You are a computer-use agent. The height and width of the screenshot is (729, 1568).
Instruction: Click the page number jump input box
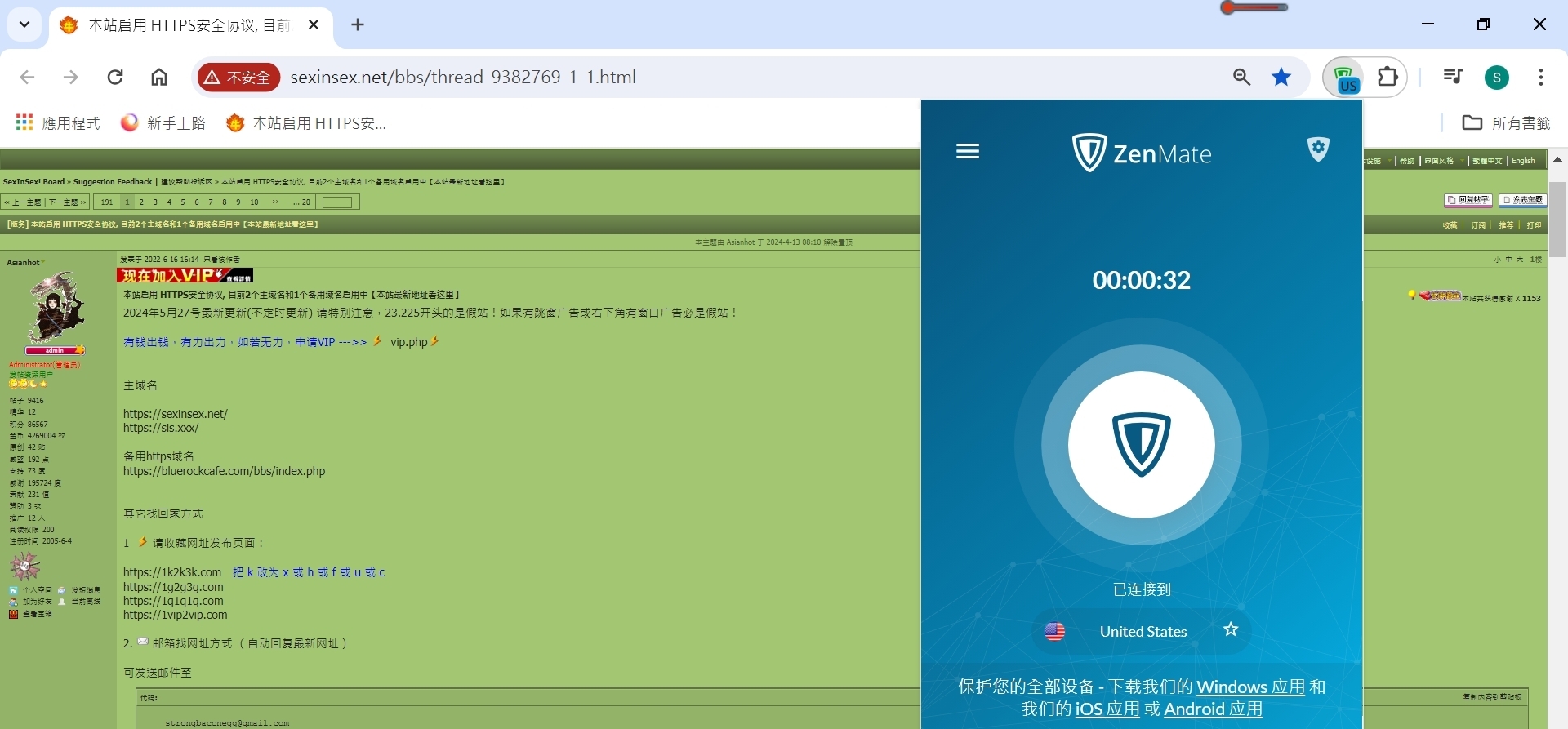pyautogui.click(x=337, y=202)
